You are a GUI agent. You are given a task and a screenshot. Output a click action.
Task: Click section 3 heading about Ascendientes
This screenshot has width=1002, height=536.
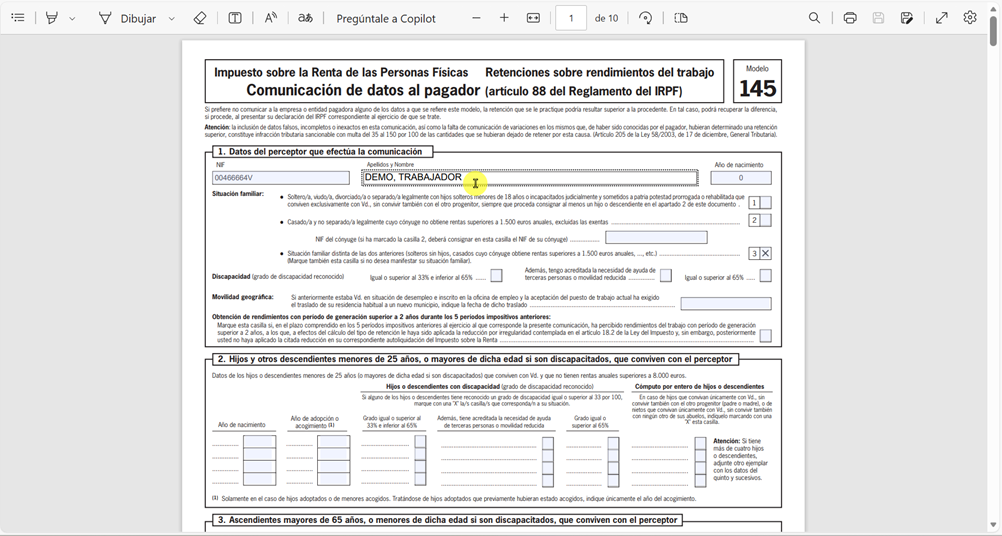tap(447, 519)
